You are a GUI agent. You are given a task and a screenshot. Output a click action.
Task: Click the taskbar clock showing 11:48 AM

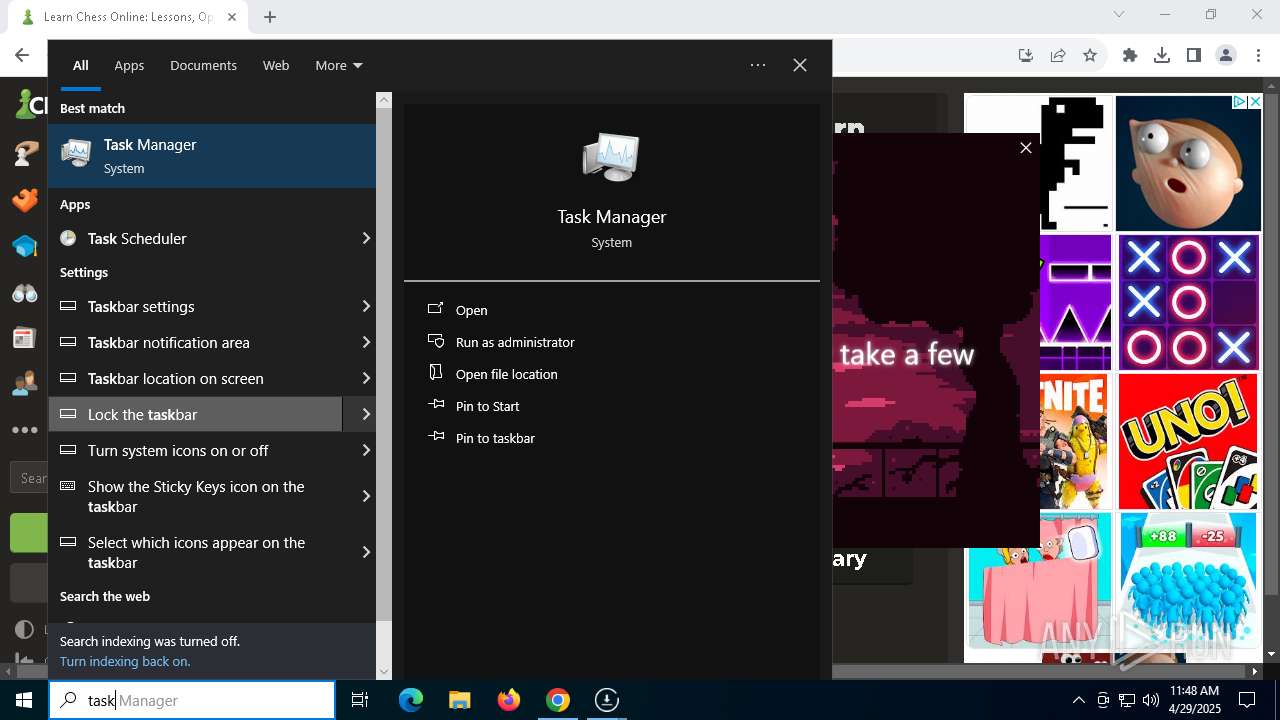click(x=1194, y=700)
